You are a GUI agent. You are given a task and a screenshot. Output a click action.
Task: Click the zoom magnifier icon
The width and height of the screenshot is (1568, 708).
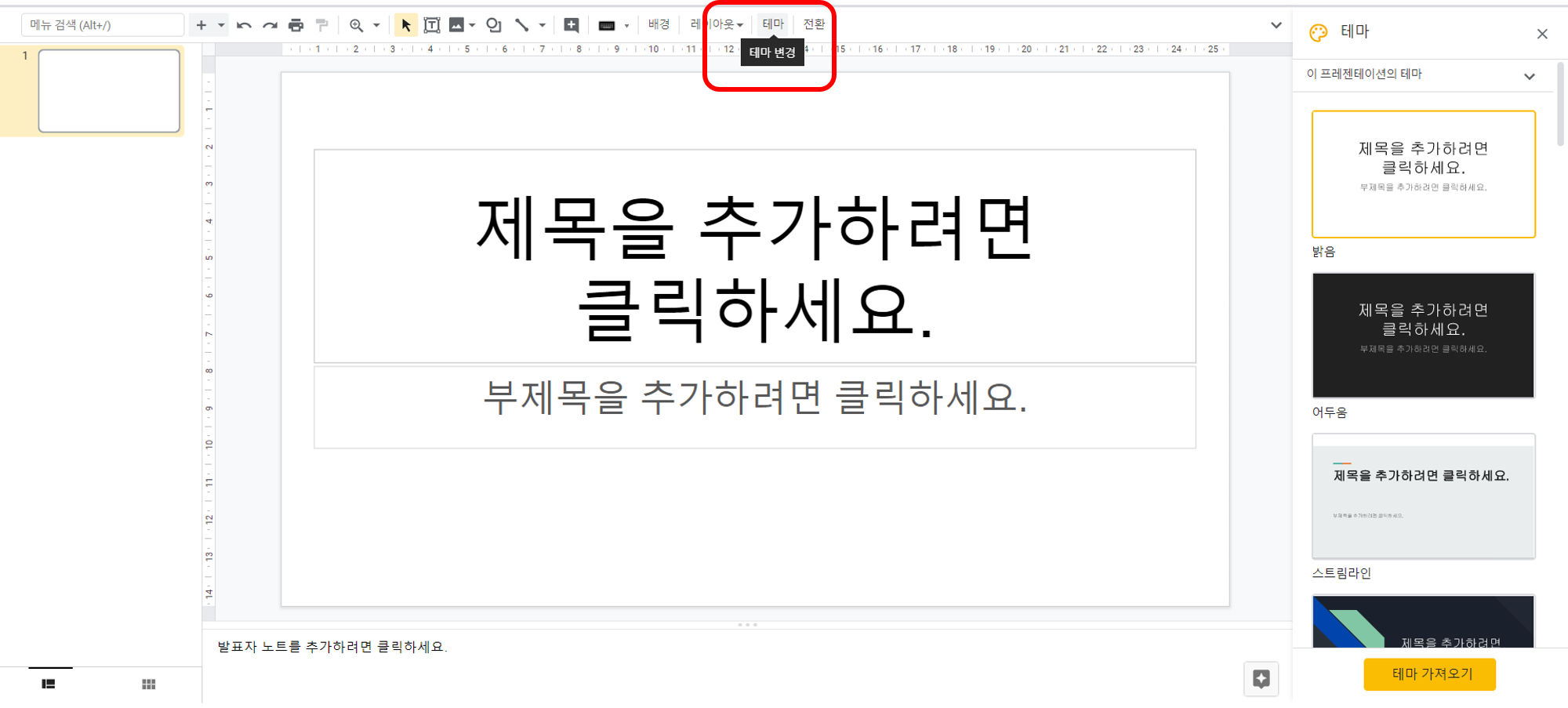357,25
